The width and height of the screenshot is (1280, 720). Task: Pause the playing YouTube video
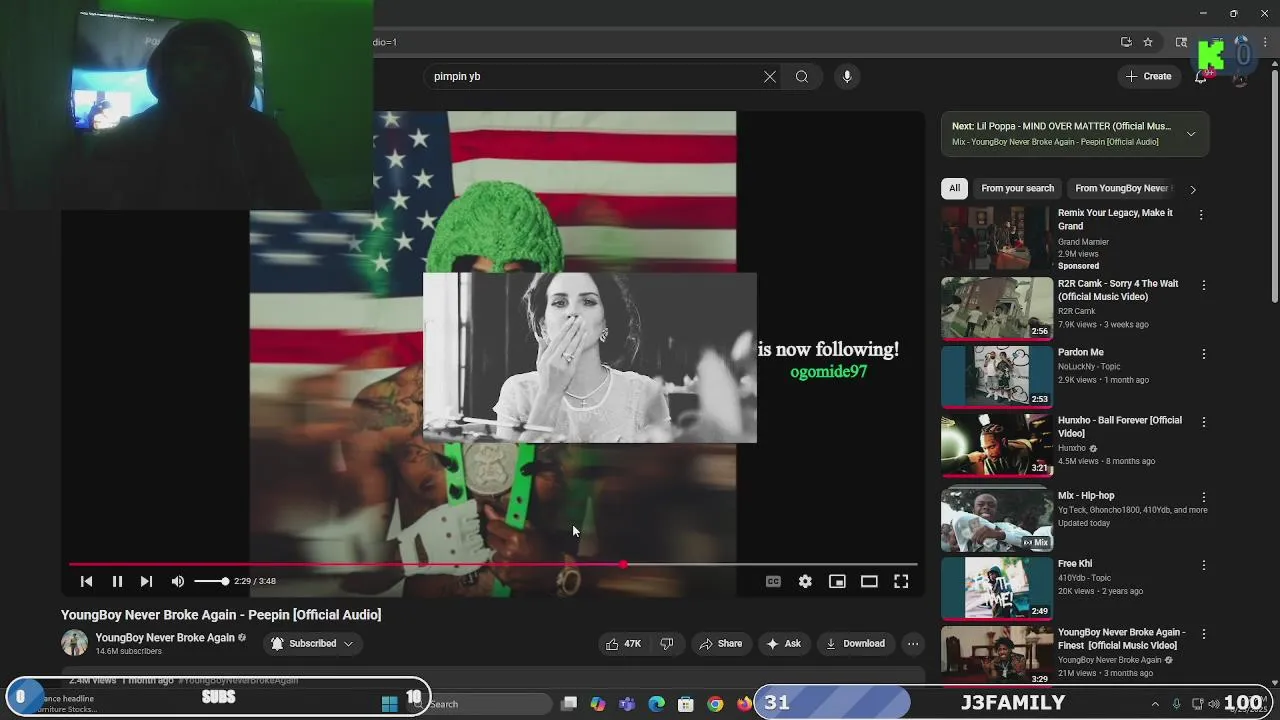(x=117, y=581)
